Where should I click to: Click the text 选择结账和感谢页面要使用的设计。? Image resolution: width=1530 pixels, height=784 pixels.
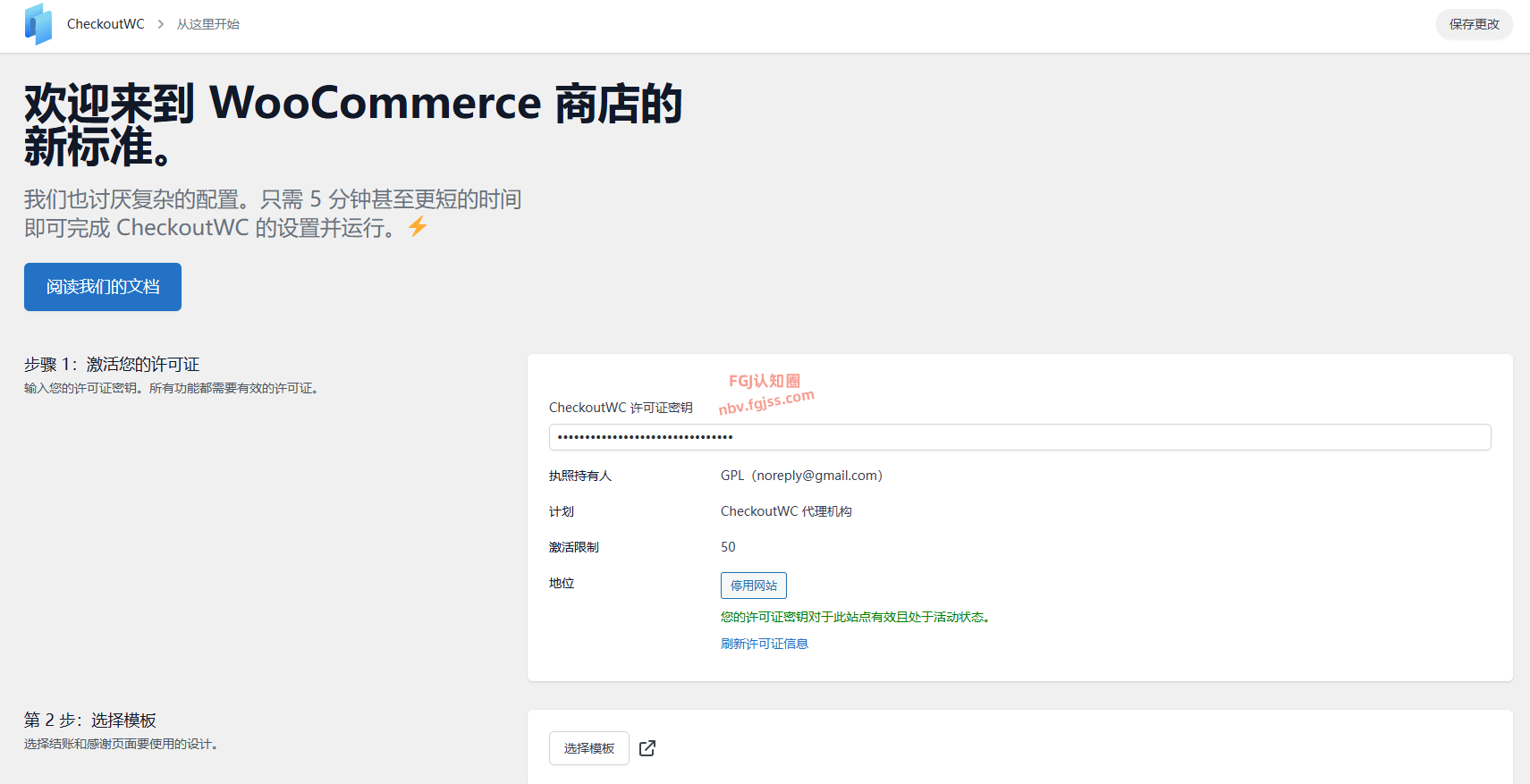point(122,744)
